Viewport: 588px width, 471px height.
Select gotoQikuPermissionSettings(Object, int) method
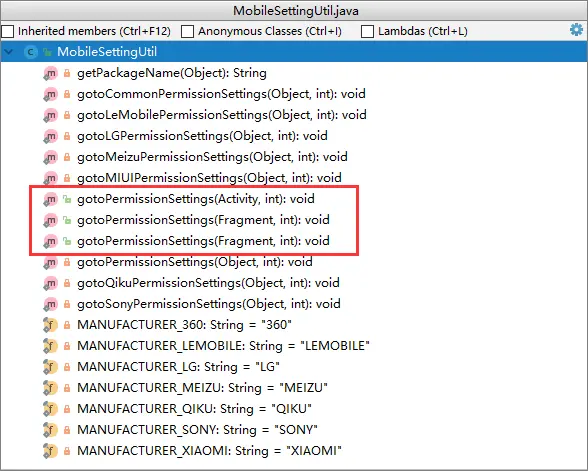click(x=208, y=283)
